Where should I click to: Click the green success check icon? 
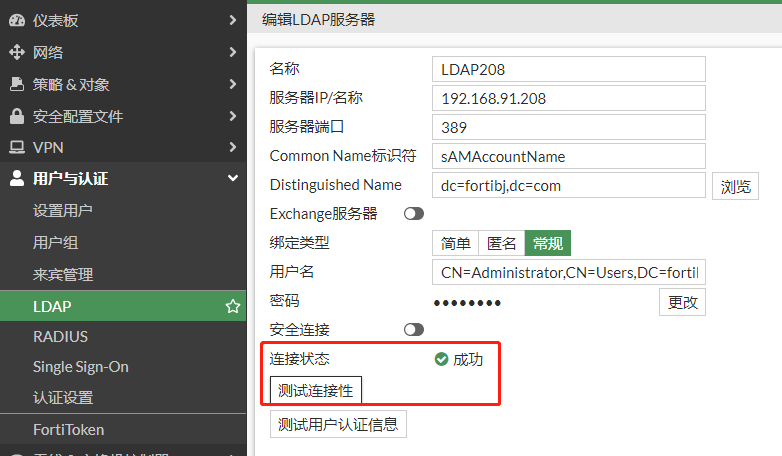pos(441,359)
